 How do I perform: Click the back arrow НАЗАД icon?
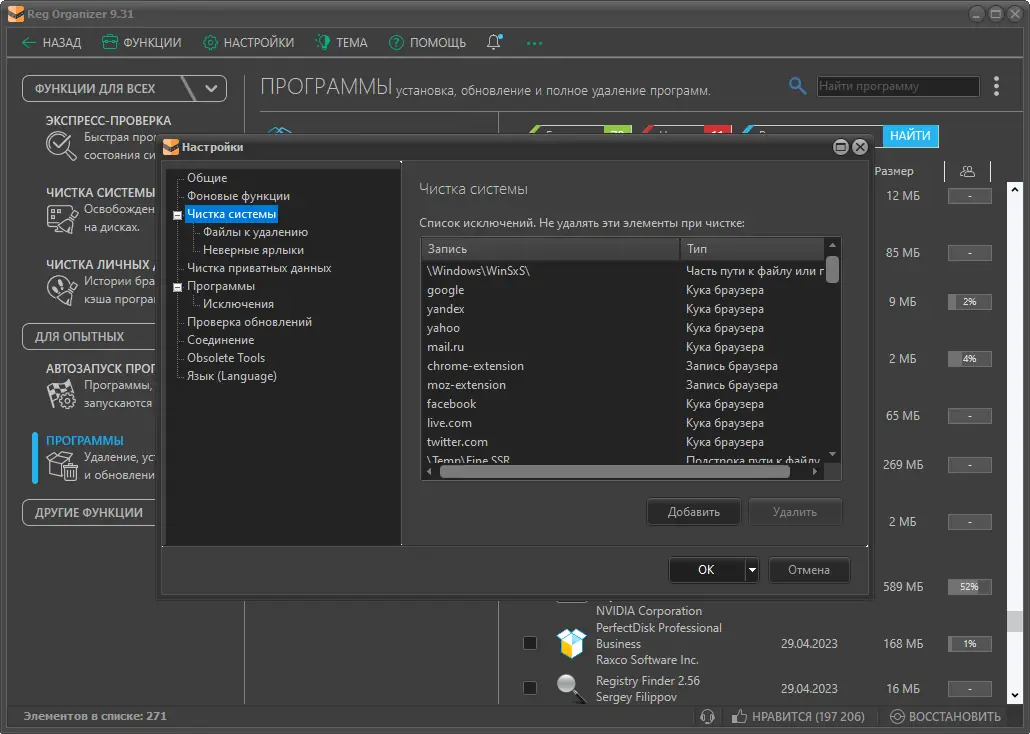point(29,43)
